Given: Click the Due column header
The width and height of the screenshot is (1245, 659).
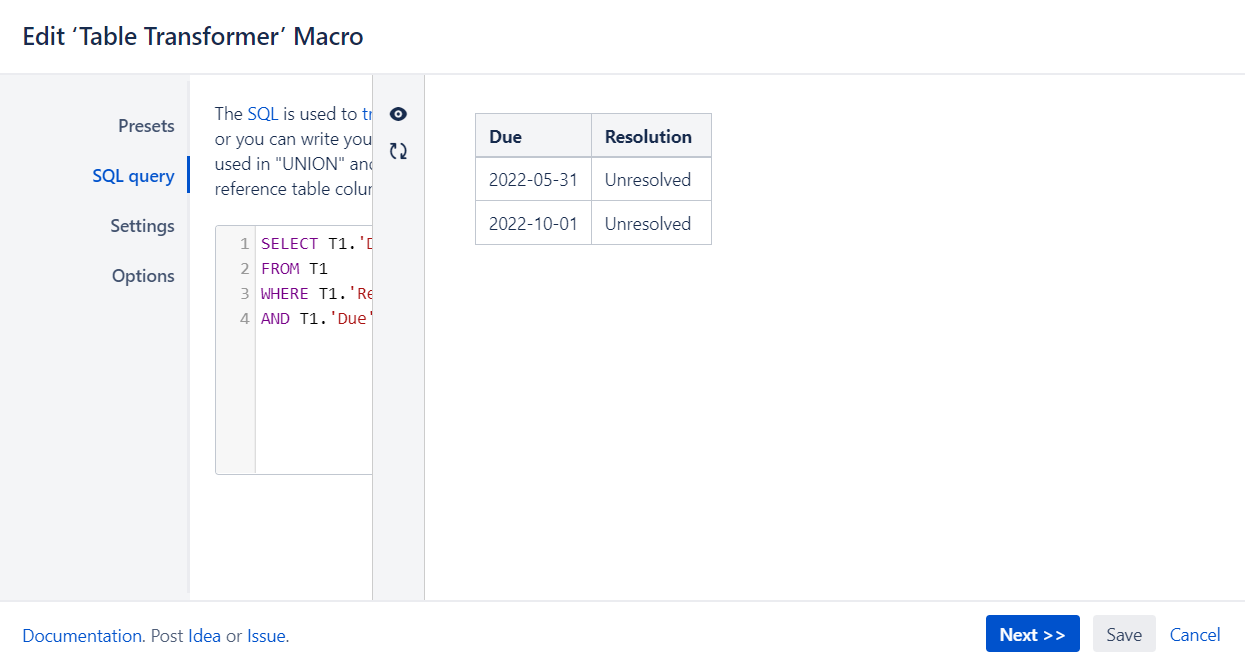Looking at the screenshot, I should 503,135.
